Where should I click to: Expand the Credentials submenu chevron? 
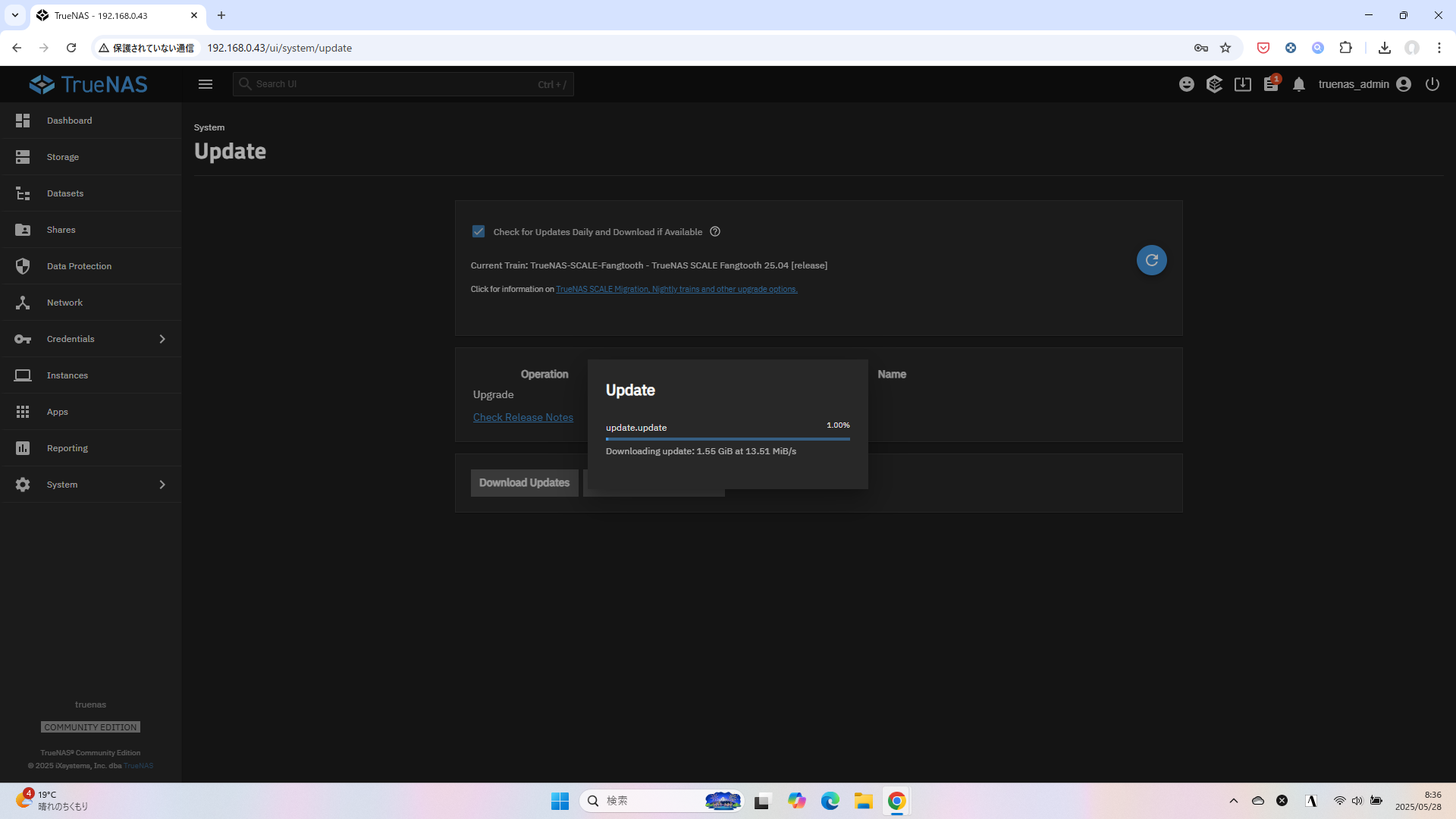click(162, 339)
